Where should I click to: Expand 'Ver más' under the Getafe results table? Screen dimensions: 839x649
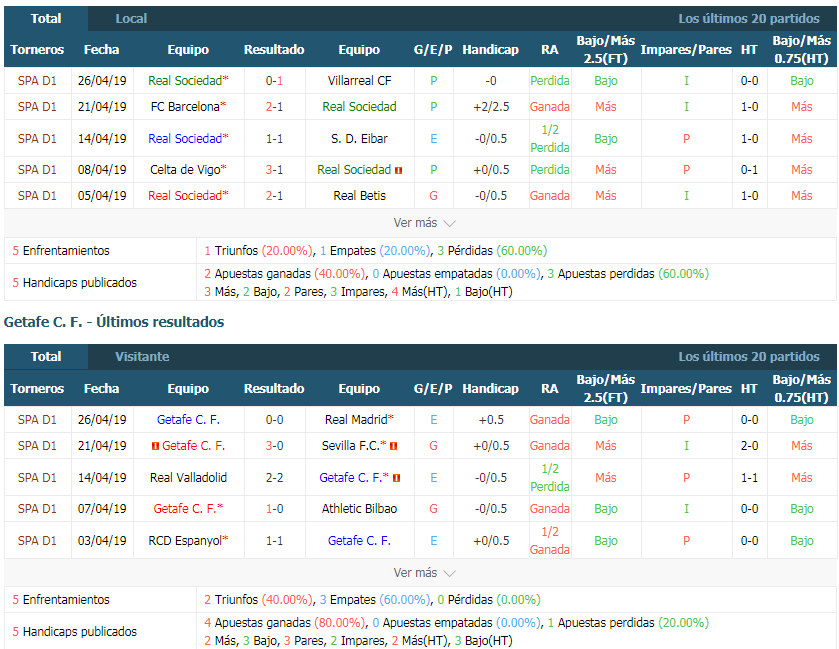[424, 572]
